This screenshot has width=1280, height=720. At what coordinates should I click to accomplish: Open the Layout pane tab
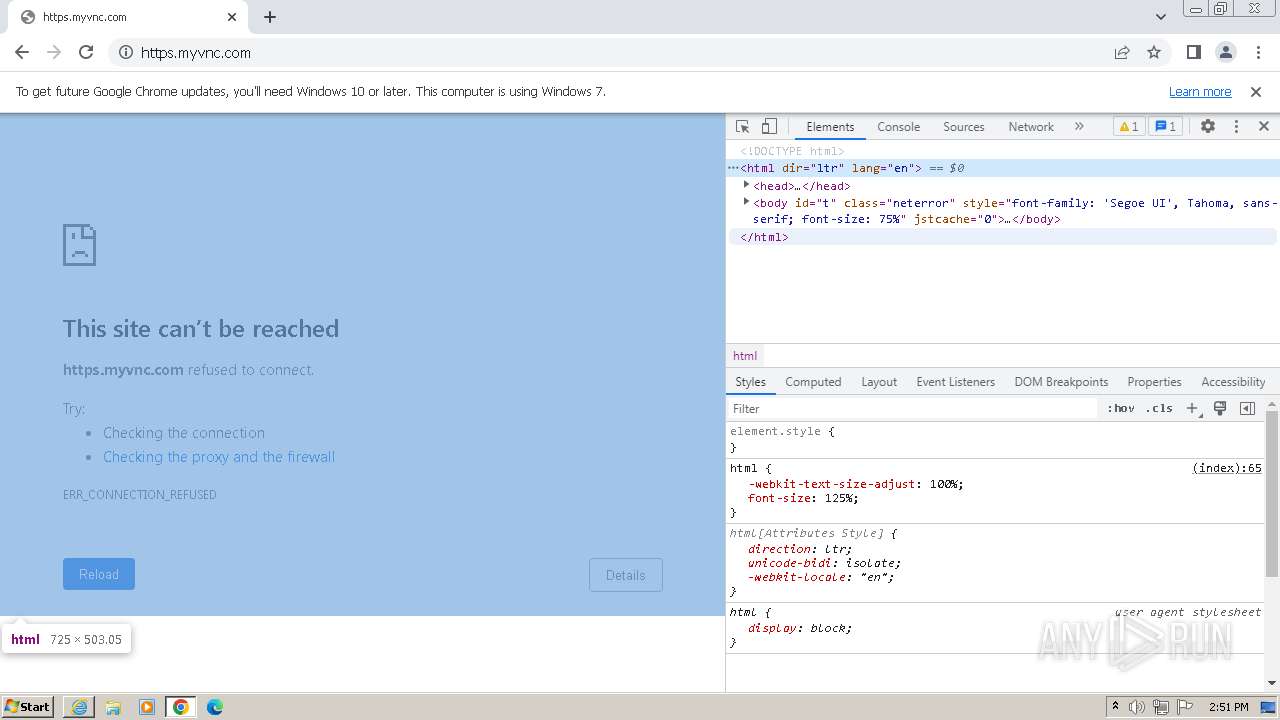[879, 382]
